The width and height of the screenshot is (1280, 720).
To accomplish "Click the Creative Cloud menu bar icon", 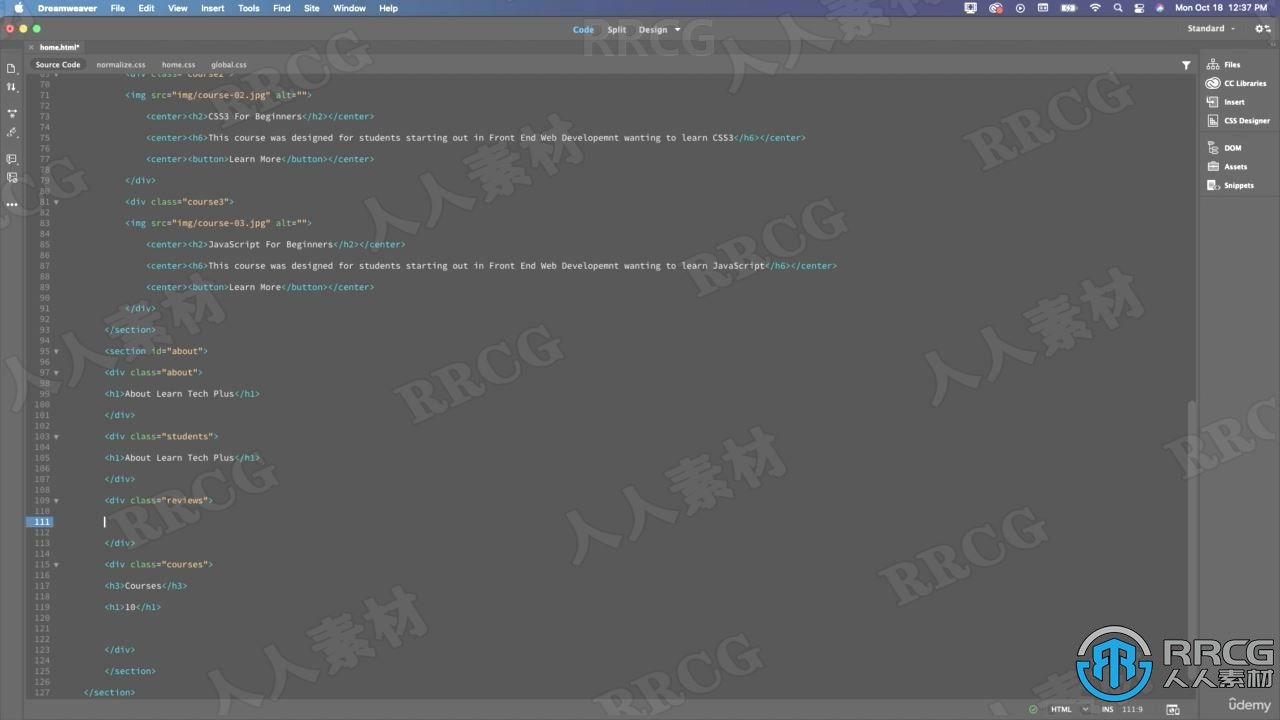I will [996, 8].
